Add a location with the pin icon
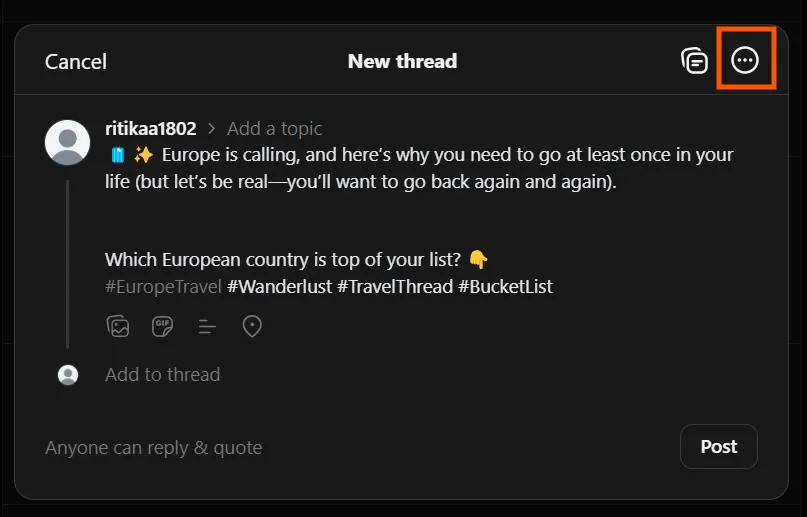Screen dimensions: 807x517 (252, 326)
